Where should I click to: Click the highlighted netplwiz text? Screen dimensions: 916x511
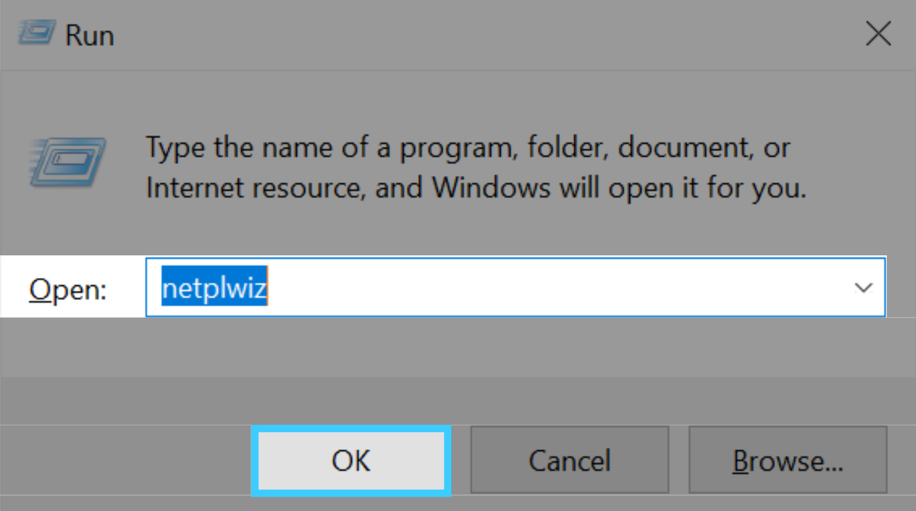pyautogui.click(x=214, y=289)
